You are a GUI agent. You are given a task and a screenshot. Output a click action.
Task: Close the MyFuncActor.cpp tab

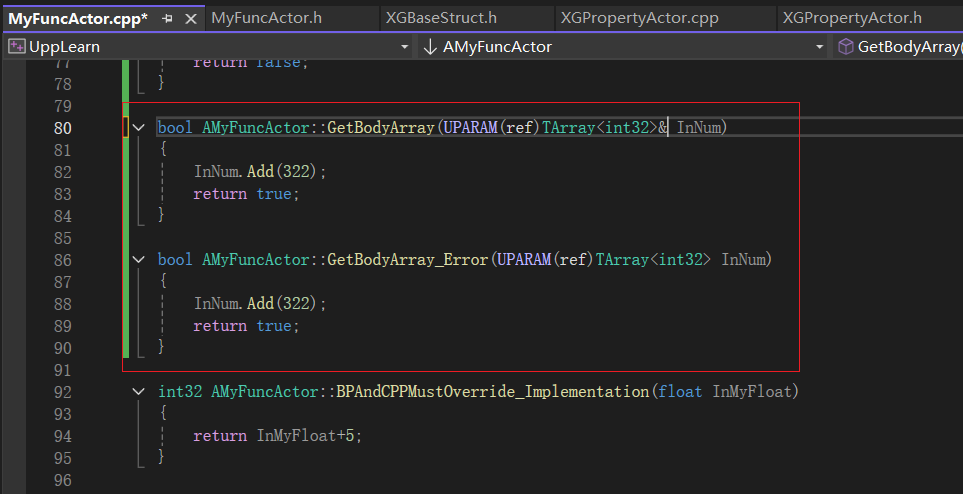pos(191,19)
